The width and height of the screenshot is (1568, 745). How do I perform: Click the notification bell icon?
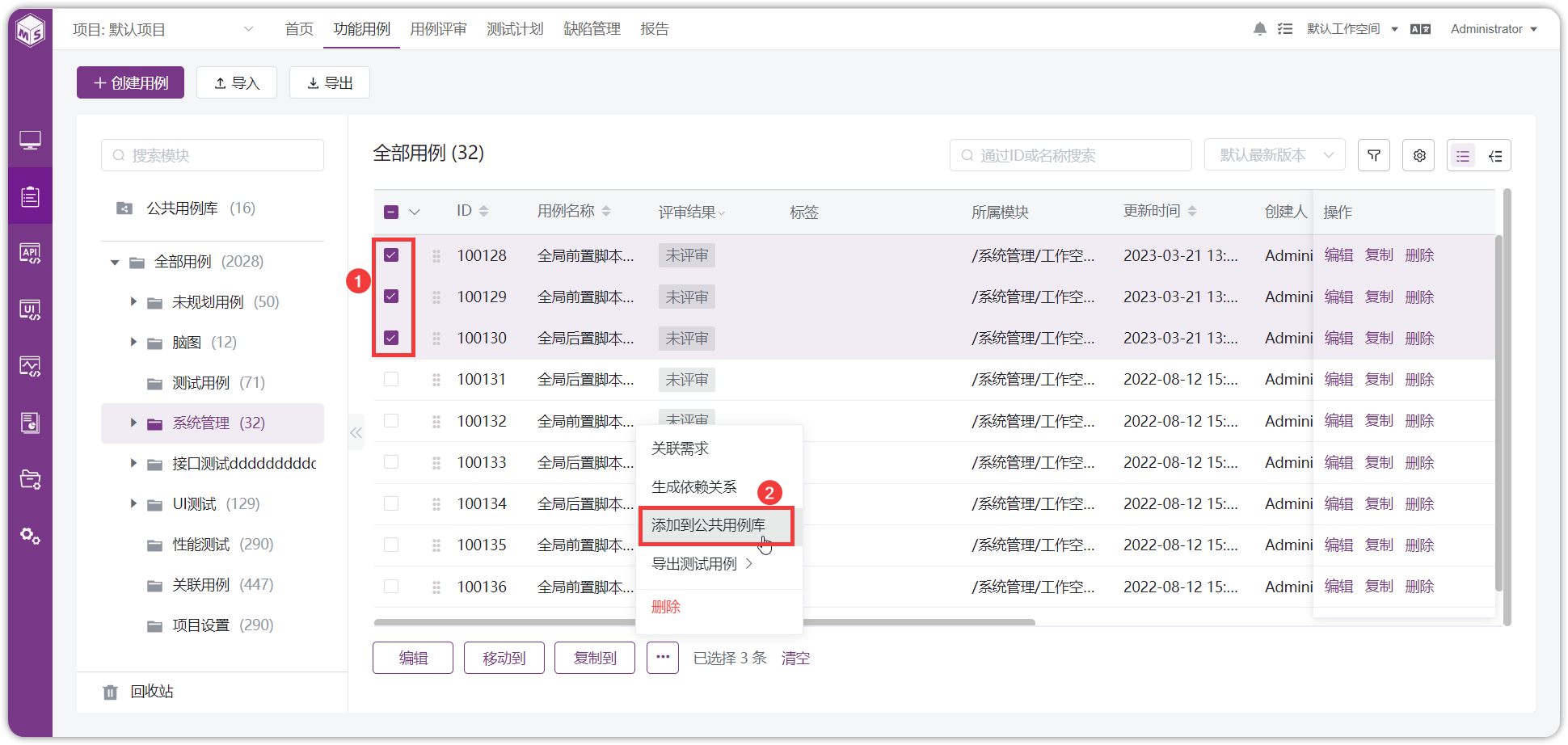[x=1259, y=29]
